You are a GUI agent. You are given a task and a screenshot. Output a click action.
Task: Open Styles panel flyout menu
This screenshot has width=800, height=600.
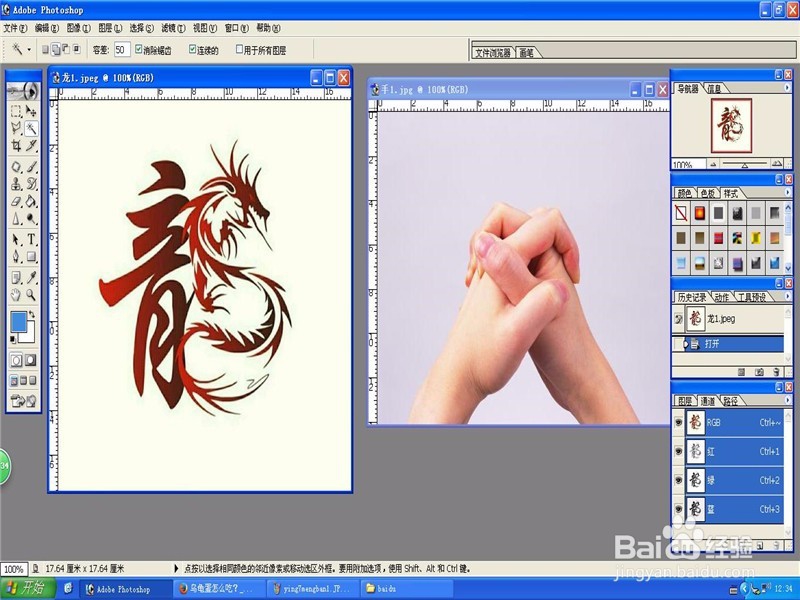click(x=787, y=192)
